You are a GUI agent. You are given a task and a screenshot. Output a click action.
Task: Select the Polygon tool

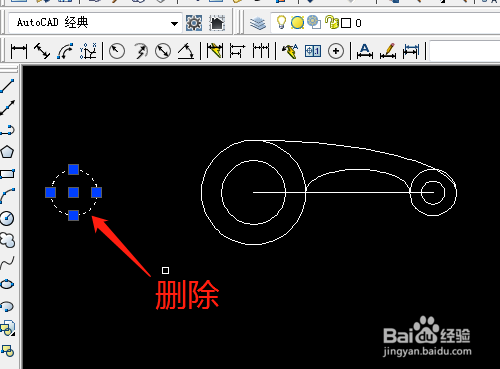pyautogui.click(x=7, y=152)
